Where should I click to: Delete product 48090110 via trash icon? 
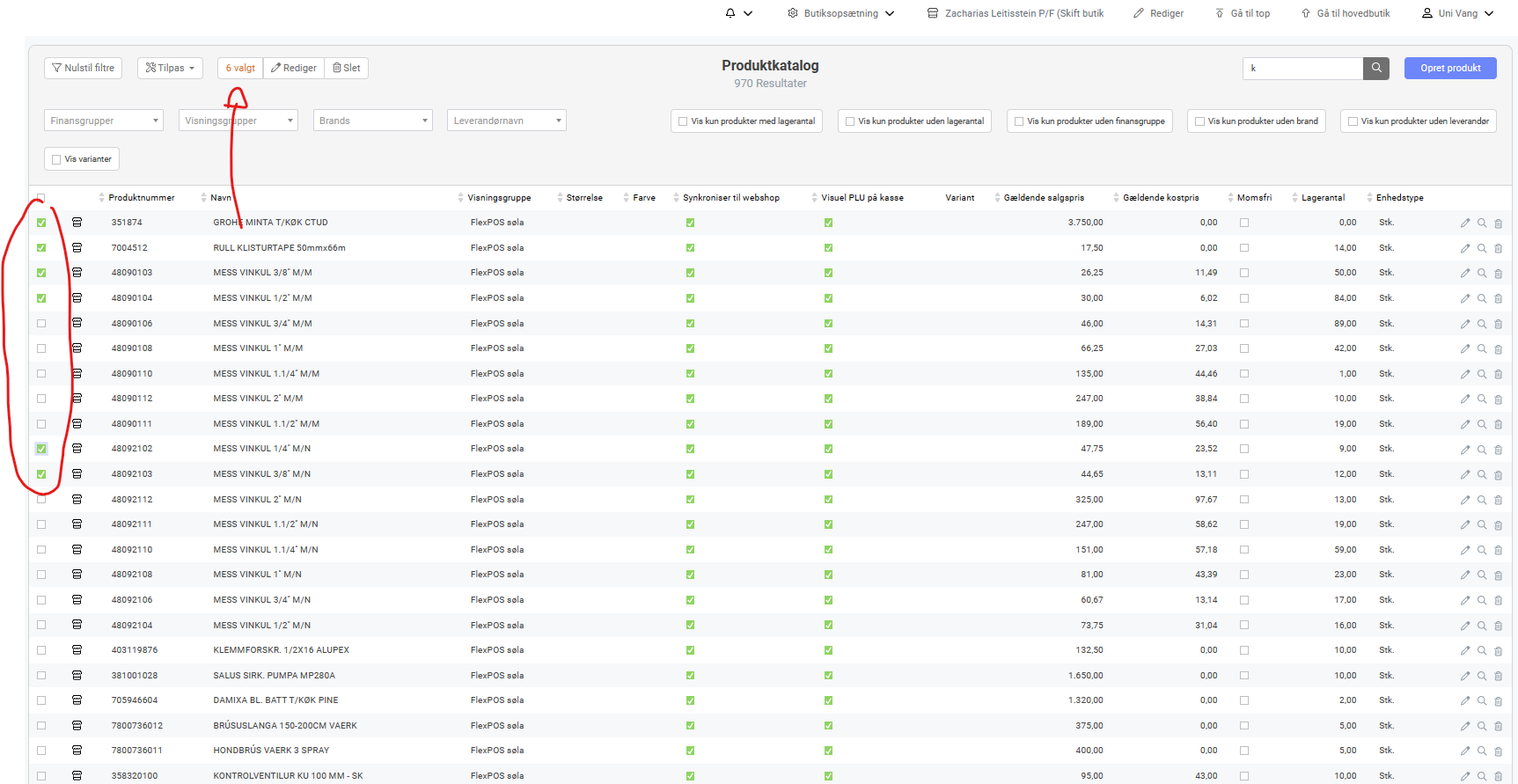point(1498,374)
